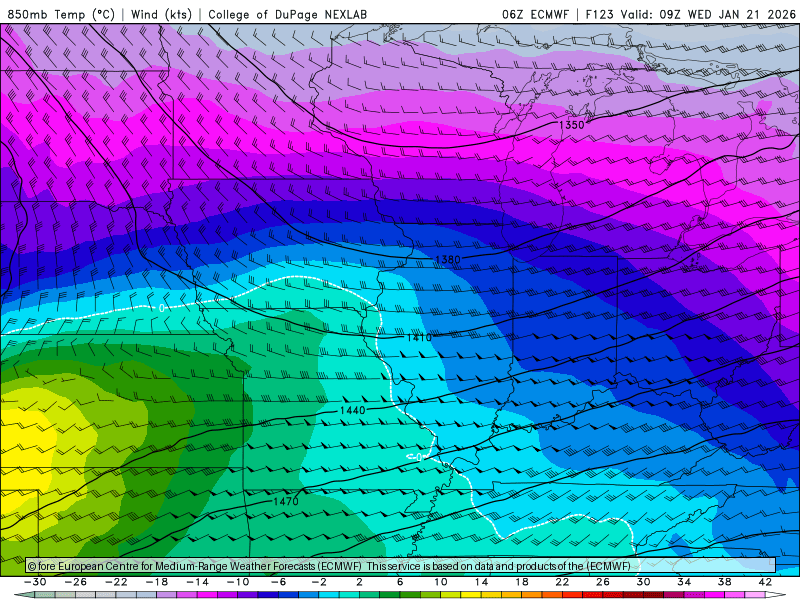The height and width of the screenshot is (600, 800).
Task: Click the 38 color scale label
Action: (724, 582)
